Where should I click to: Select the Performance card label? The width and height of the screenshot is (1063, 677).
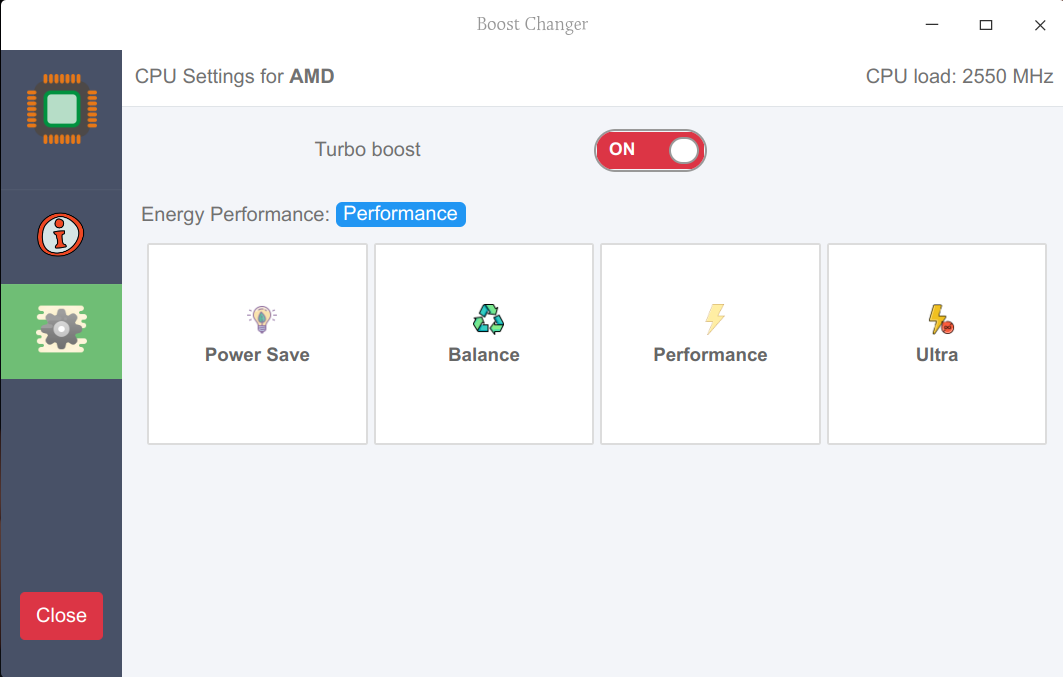(x=710, y=355)
